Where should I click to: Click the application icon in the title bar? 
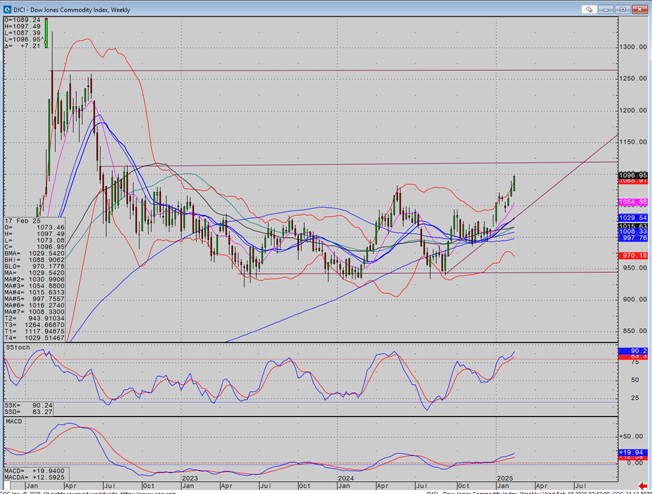tap(7, 6)
